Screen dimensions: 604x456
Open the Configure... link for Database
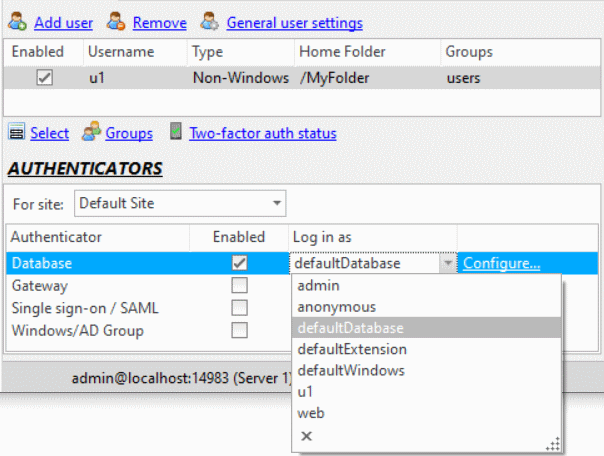coord(501,264)
